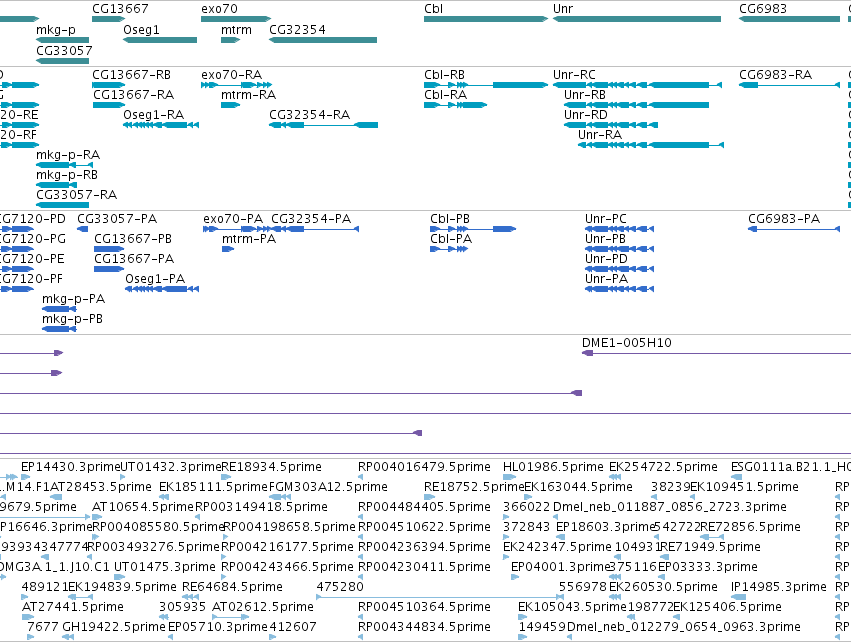Select the RP004016479.5prime EST label
The image size is (851, 642).
424,467
